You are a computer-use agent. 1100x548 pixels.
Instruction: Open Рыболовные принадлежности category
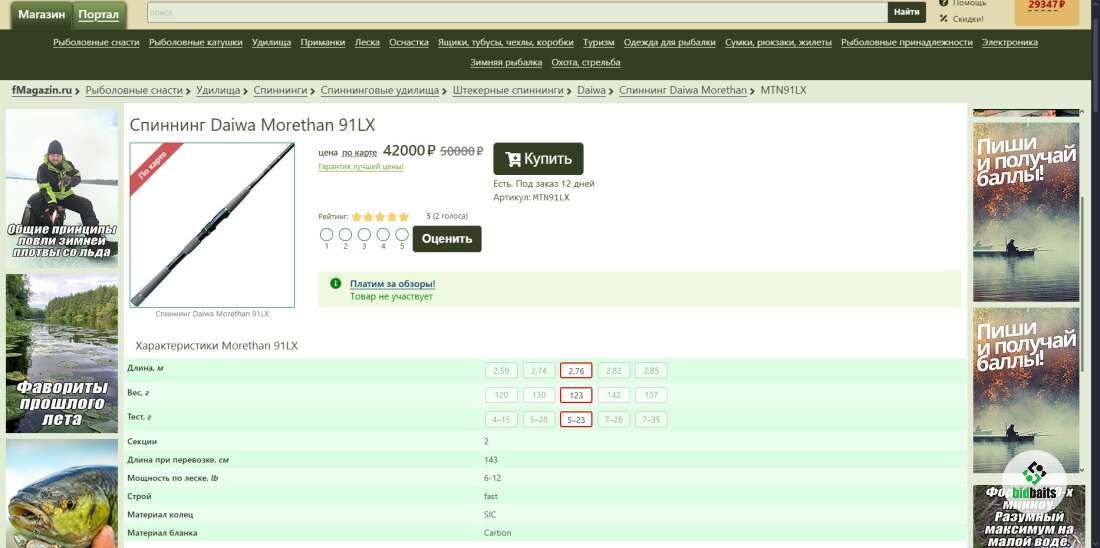point(907,42)
